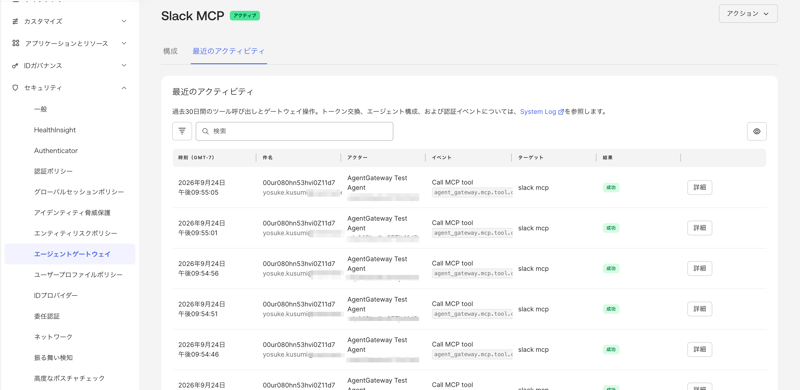Expand the アプリケーションとリソース chevron
The height and width of the screenshot is (390, 800).
point(124,43)
